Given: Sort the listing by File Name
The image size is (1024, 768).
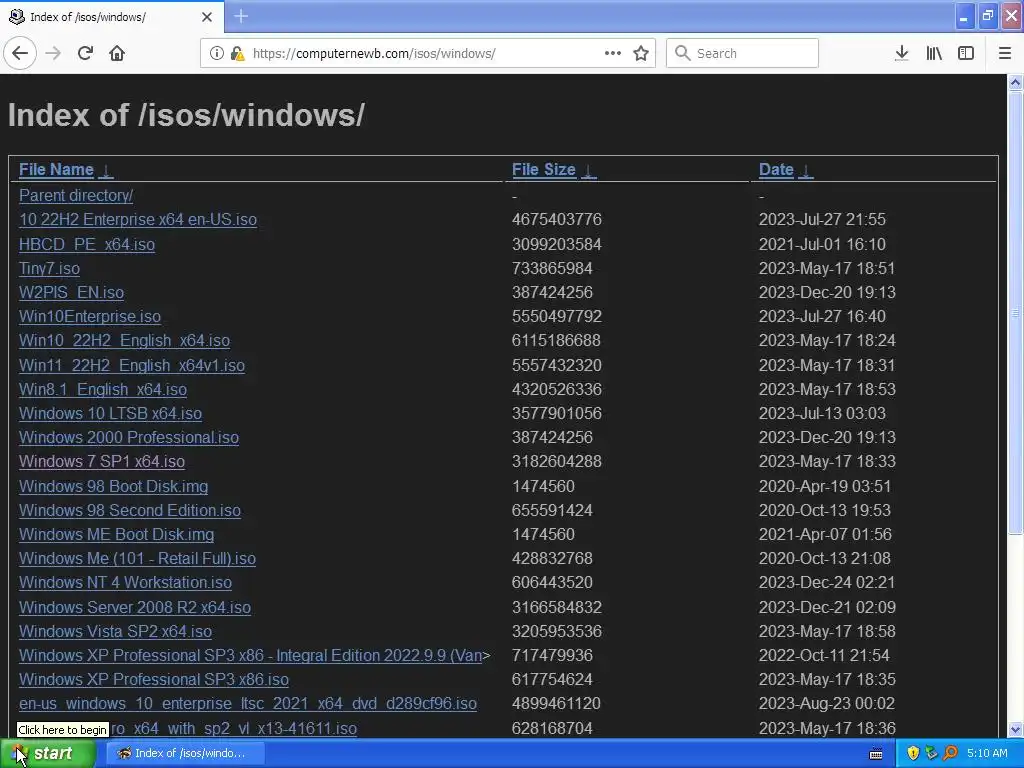Looking at the screenshot, I should click(x=56, y=170).
